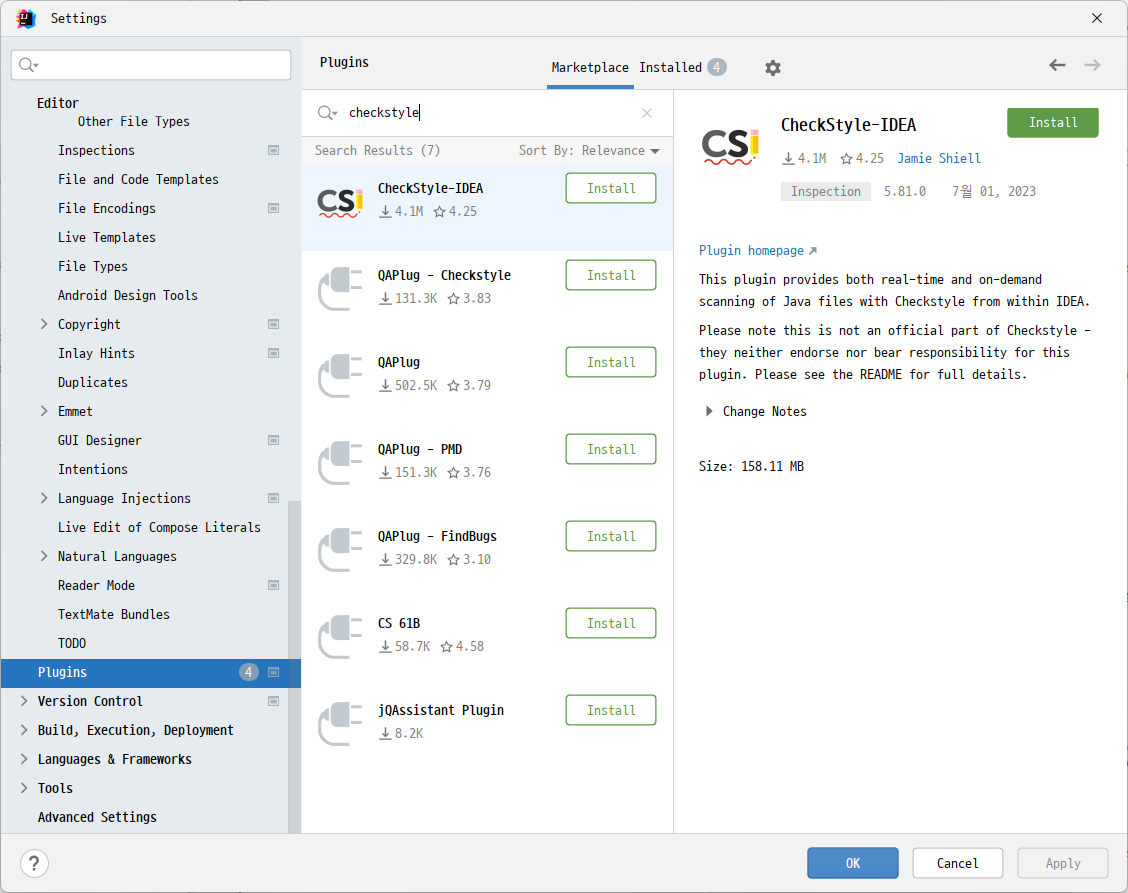Install QAPlug - Checkstyle plugin
Image resolution: width=1128 pixels, height=893 pixels.
611,276
